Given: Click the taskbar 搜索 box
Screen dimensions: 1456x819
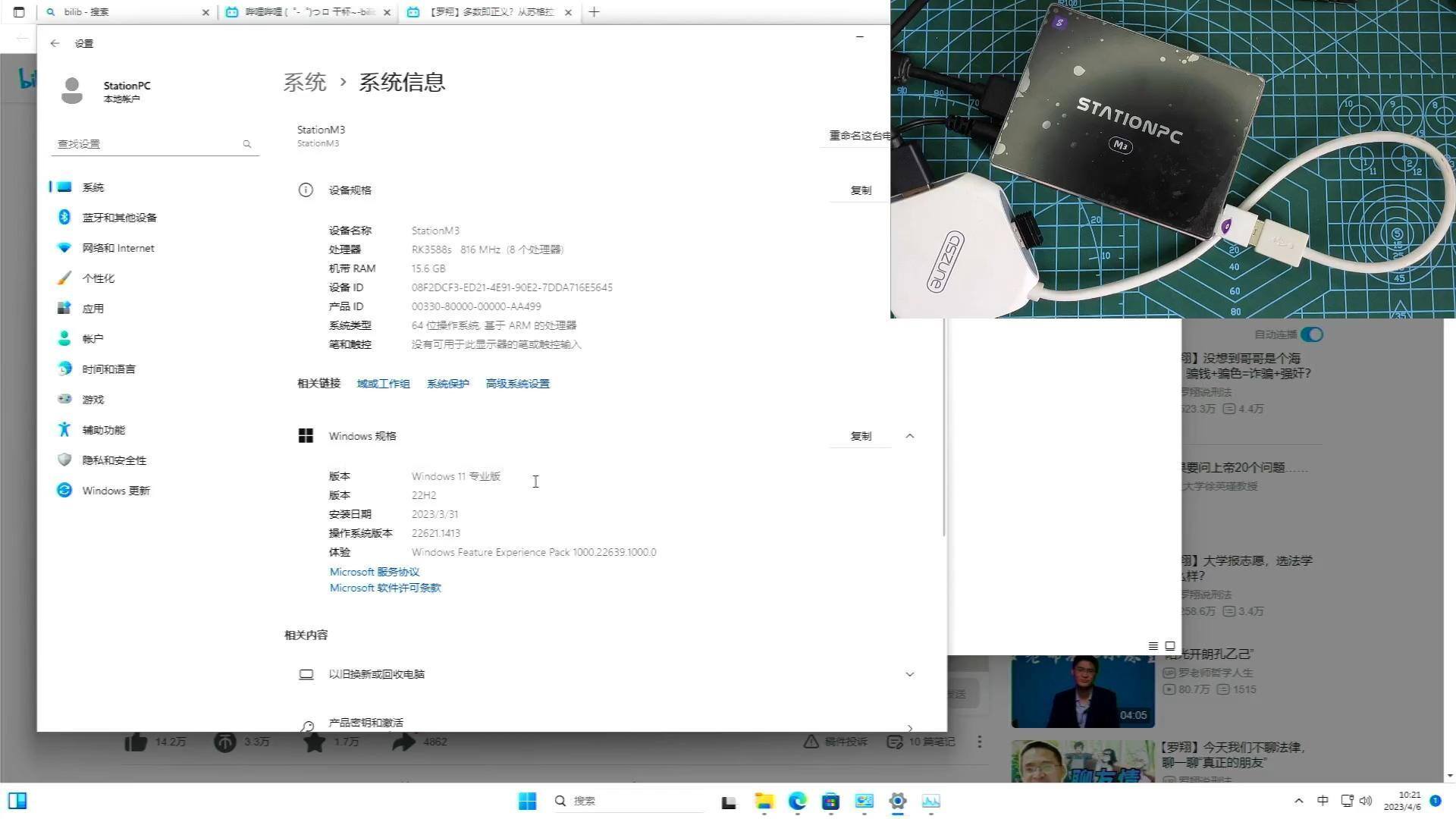Looking at the screenshot, I should tap(628, 801).
